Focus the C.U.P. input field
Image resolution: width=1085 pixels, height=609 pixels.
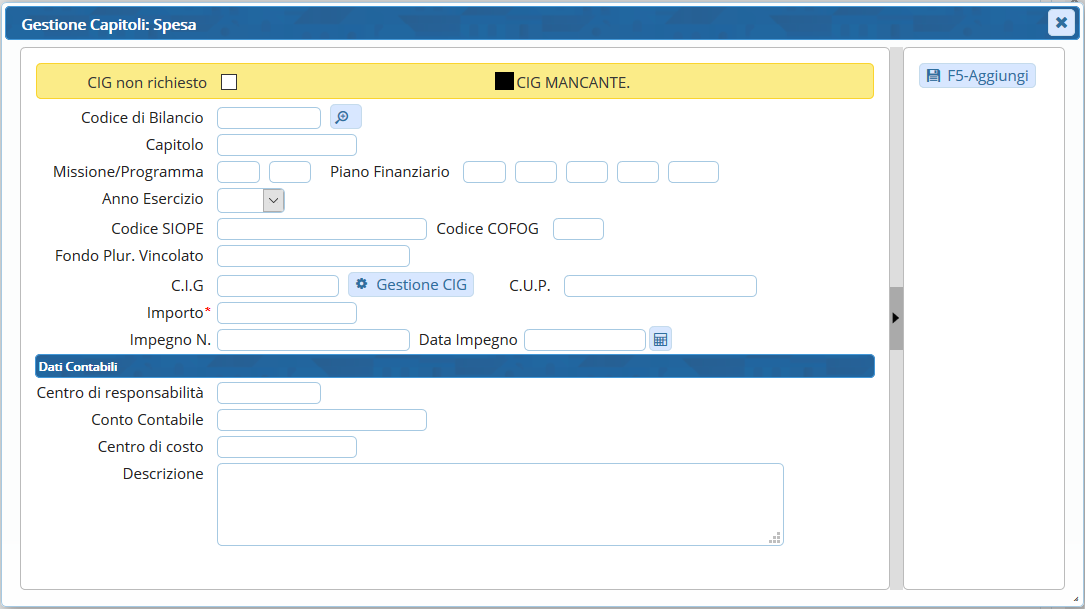pyautogui.click(x=660, y=286)
